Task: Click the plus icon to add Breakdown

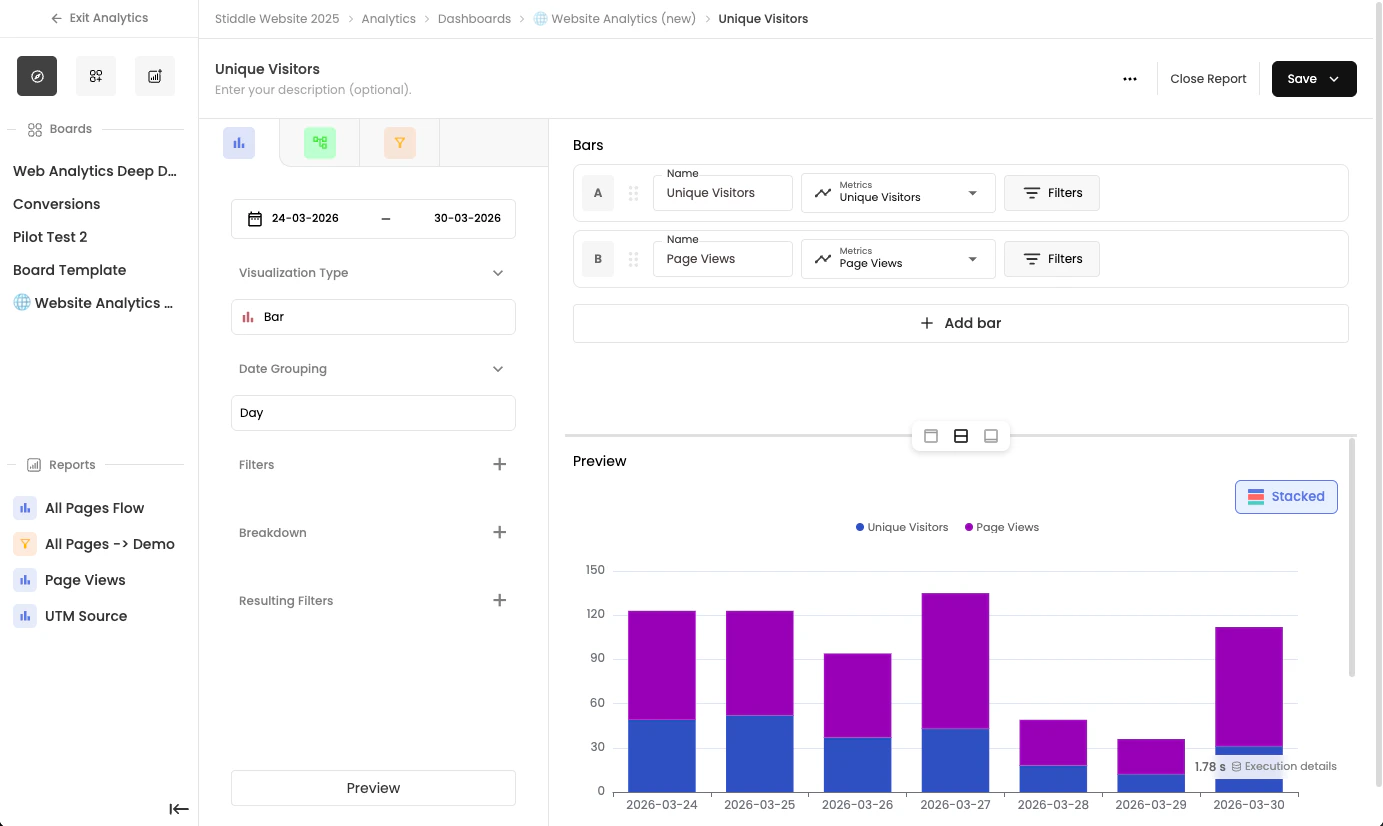Action: pos(500,532)
